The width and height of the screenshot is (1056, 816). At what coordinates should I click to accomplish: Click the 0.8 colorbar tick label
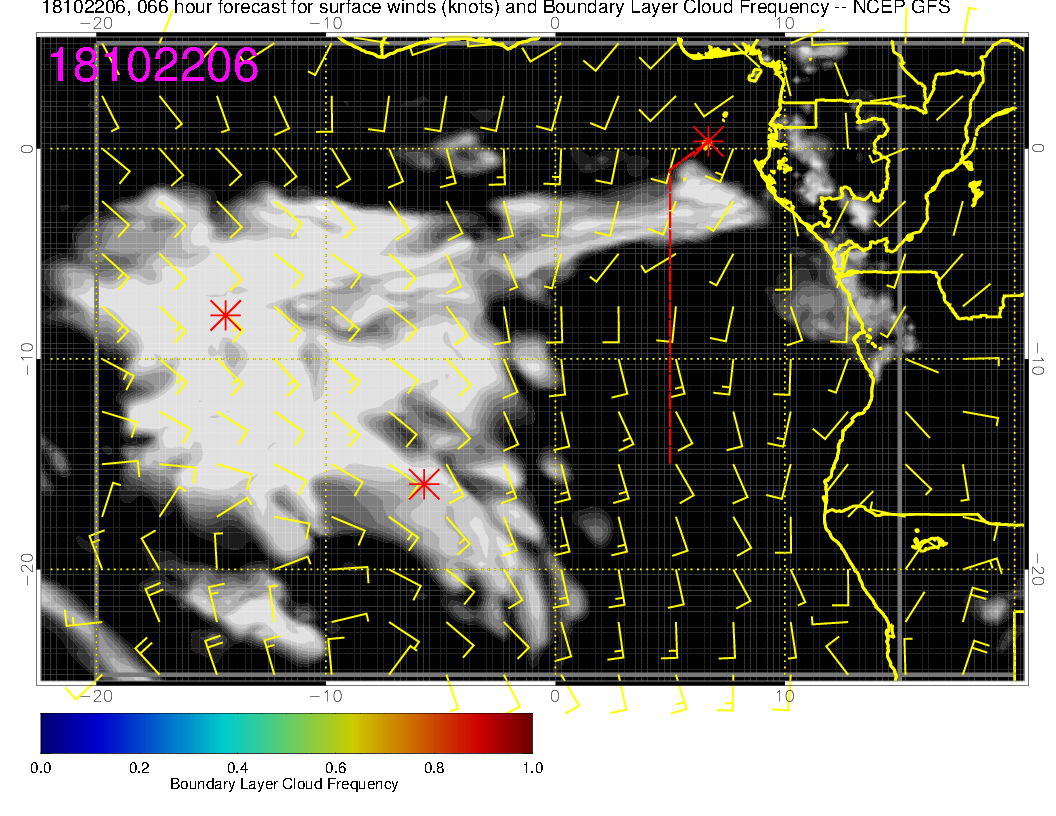click(434, 768)
